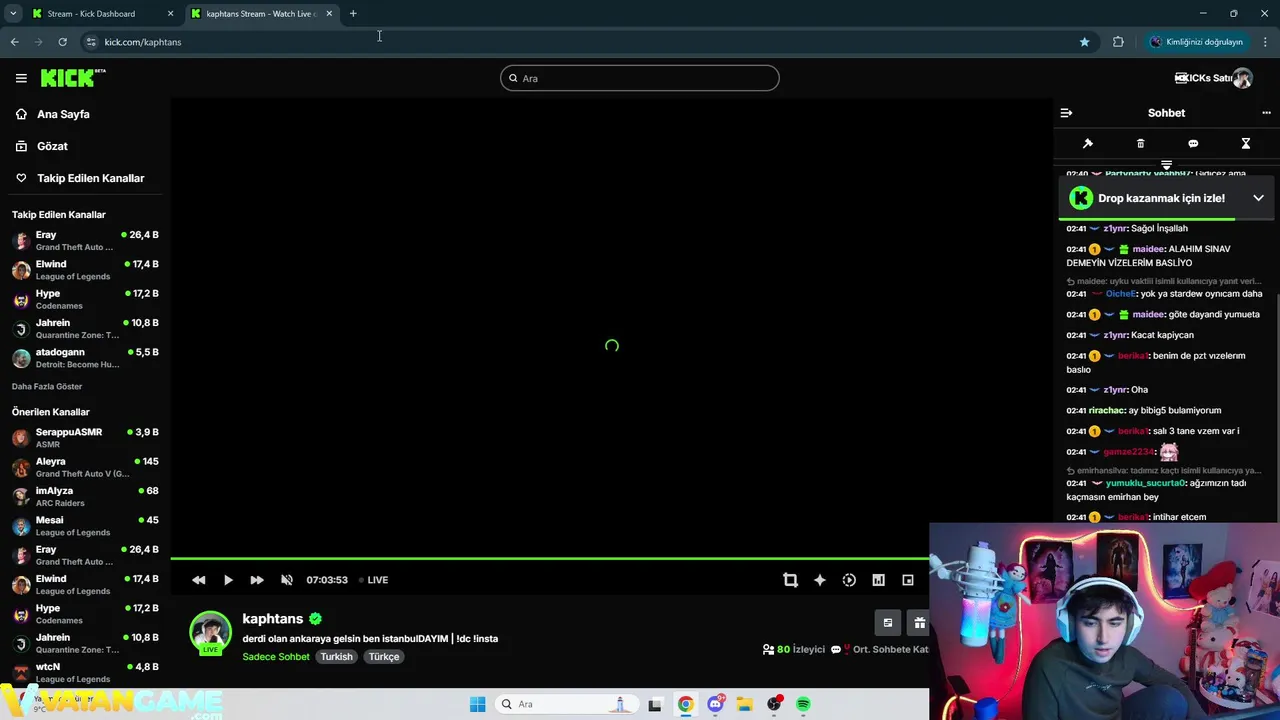The height and width of the screenshot is (720, 1280).
Task: Click the pin/gavel moderation icon in chat
Action: click(1088, 144)
